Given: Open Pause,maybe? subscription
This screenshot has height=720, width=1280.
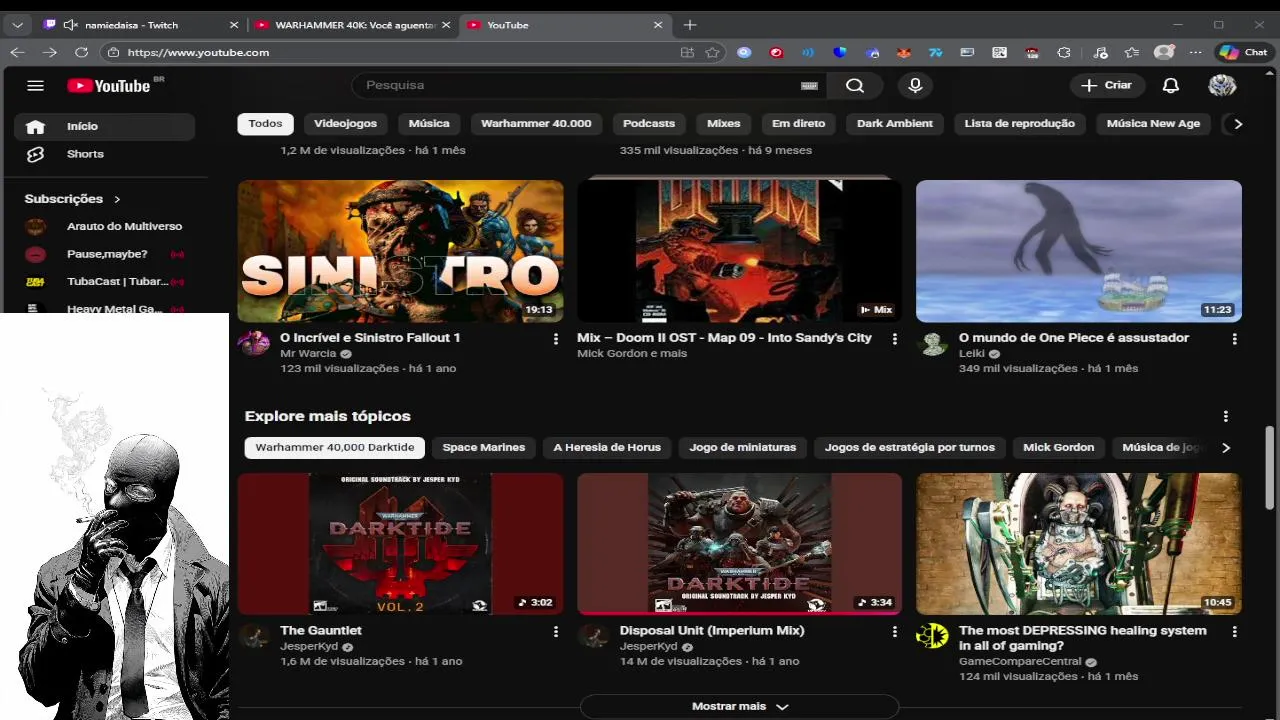Looking at the screenshot, I should [x=104, y=254].
